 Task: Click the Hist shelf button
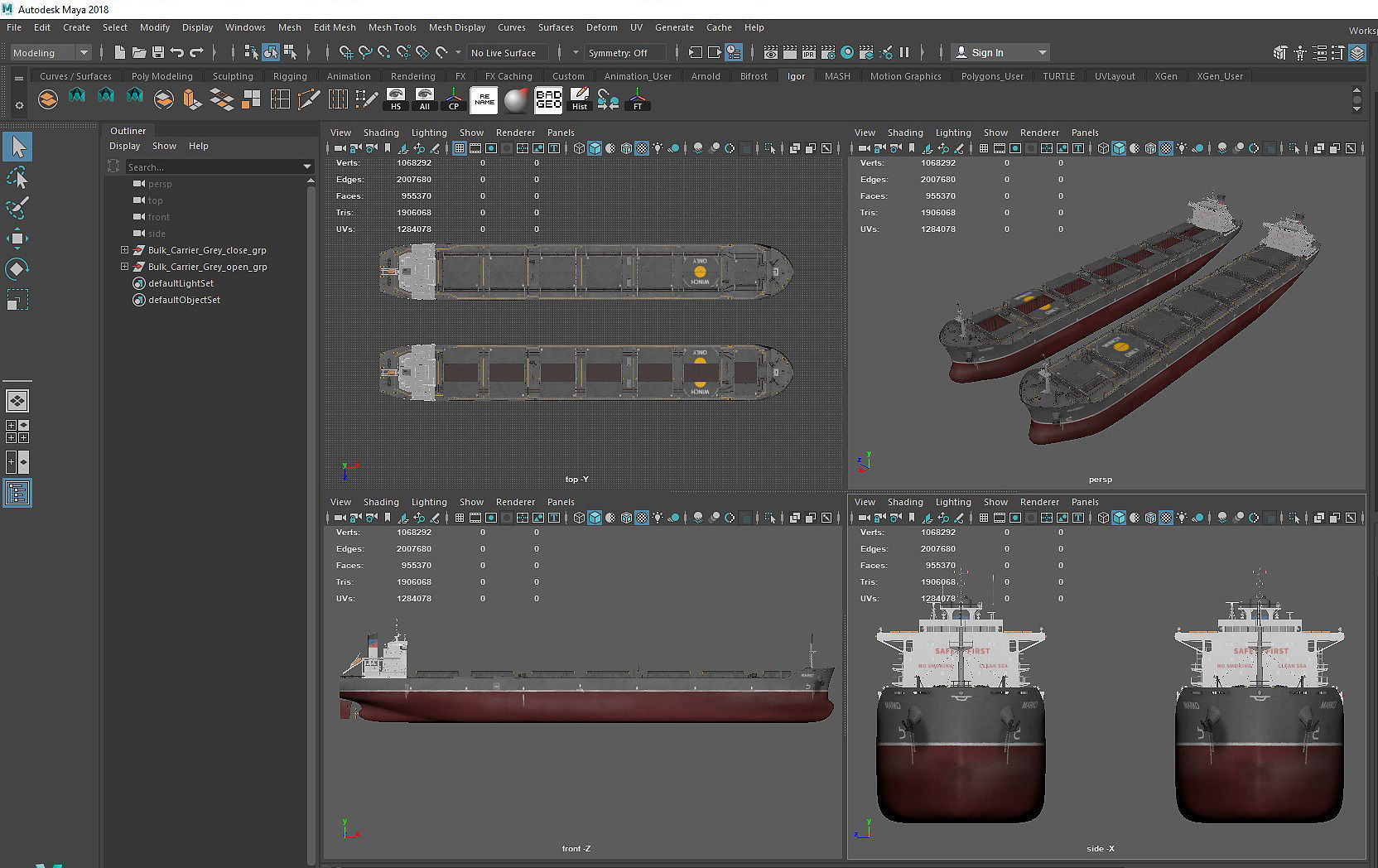(x=580, y=99)
